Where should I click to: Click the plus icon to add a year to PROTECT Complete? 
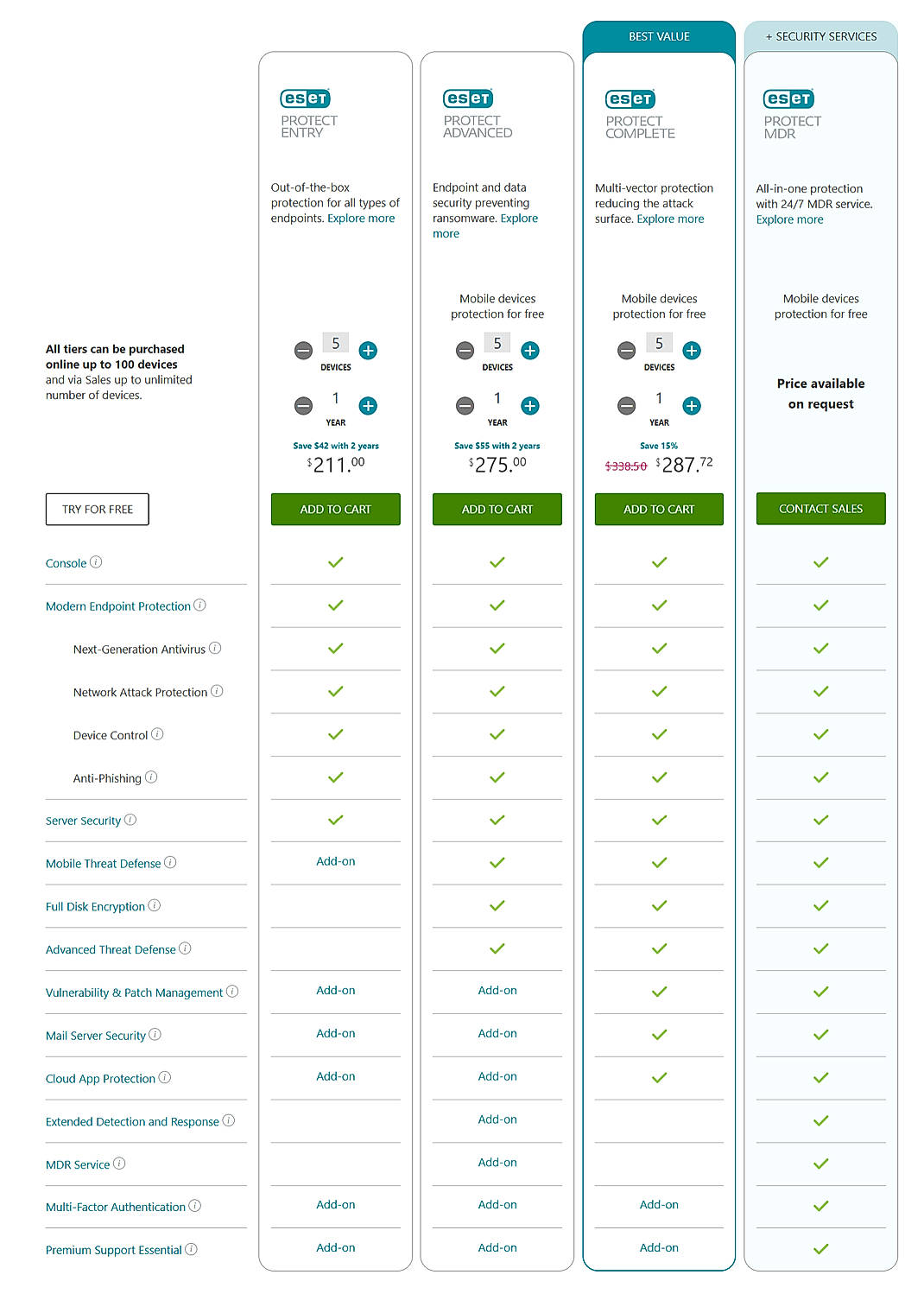(691, 406)
